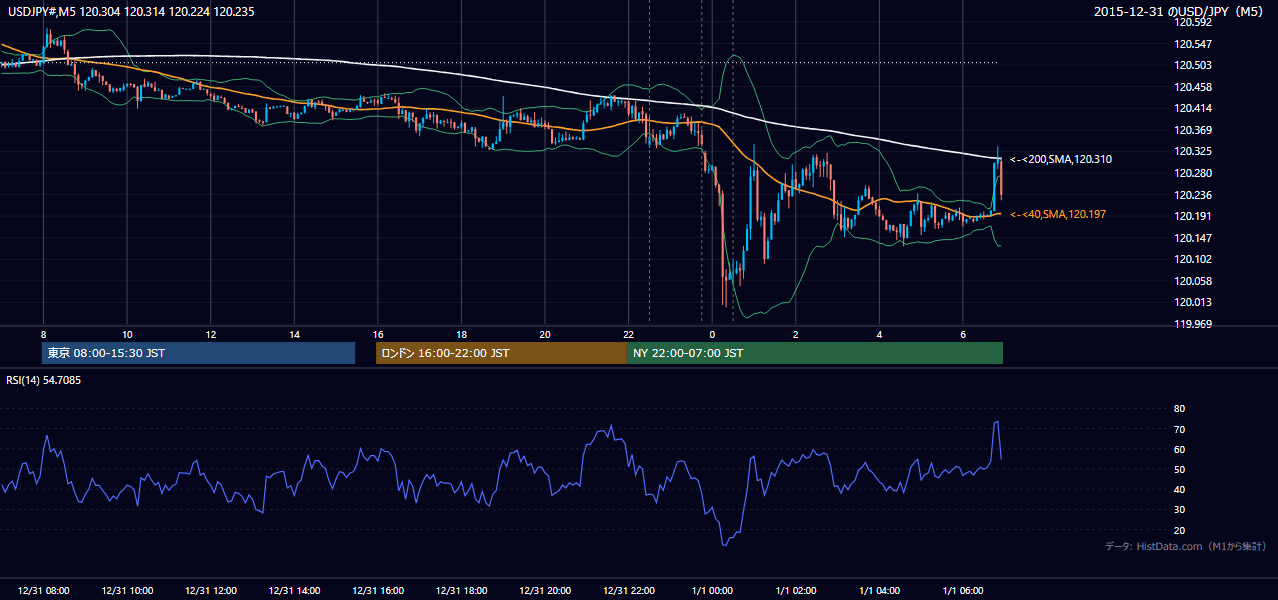Click the 12/31 20:00 time axis label
Screen dimensions: 1278x600
(x=545, y=591)
